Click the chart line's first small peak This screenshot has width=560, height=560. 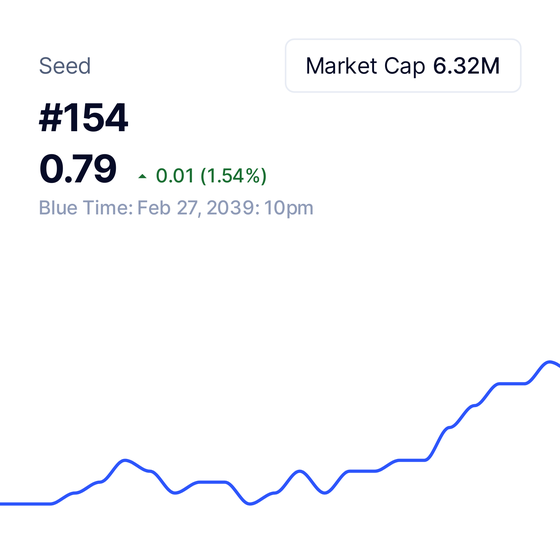[x=125, y=461]
